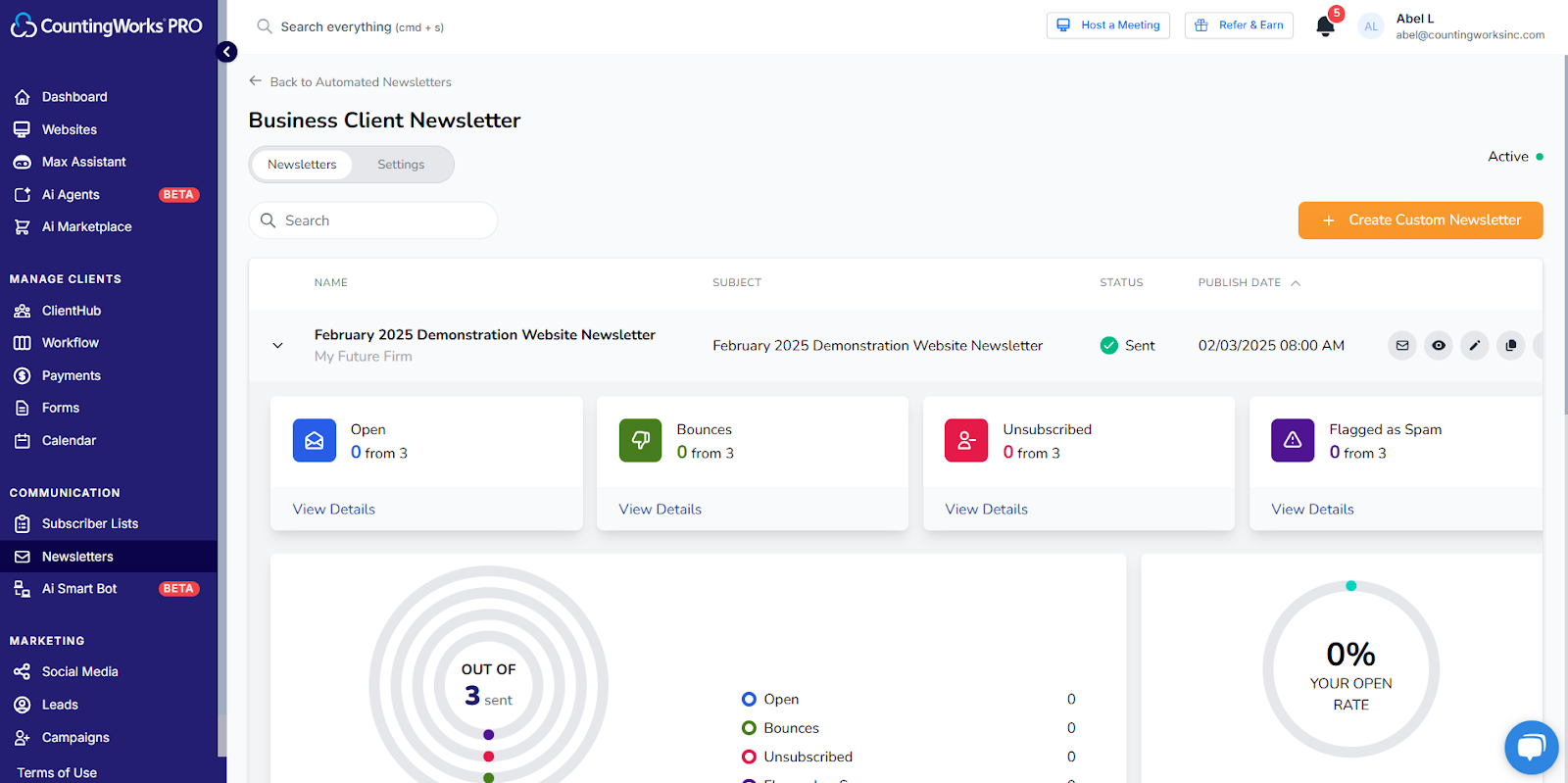Click the Ai Smart Bot icon
The width and height of the screenshot is (1568, 783).
click(x=23, y=589)
